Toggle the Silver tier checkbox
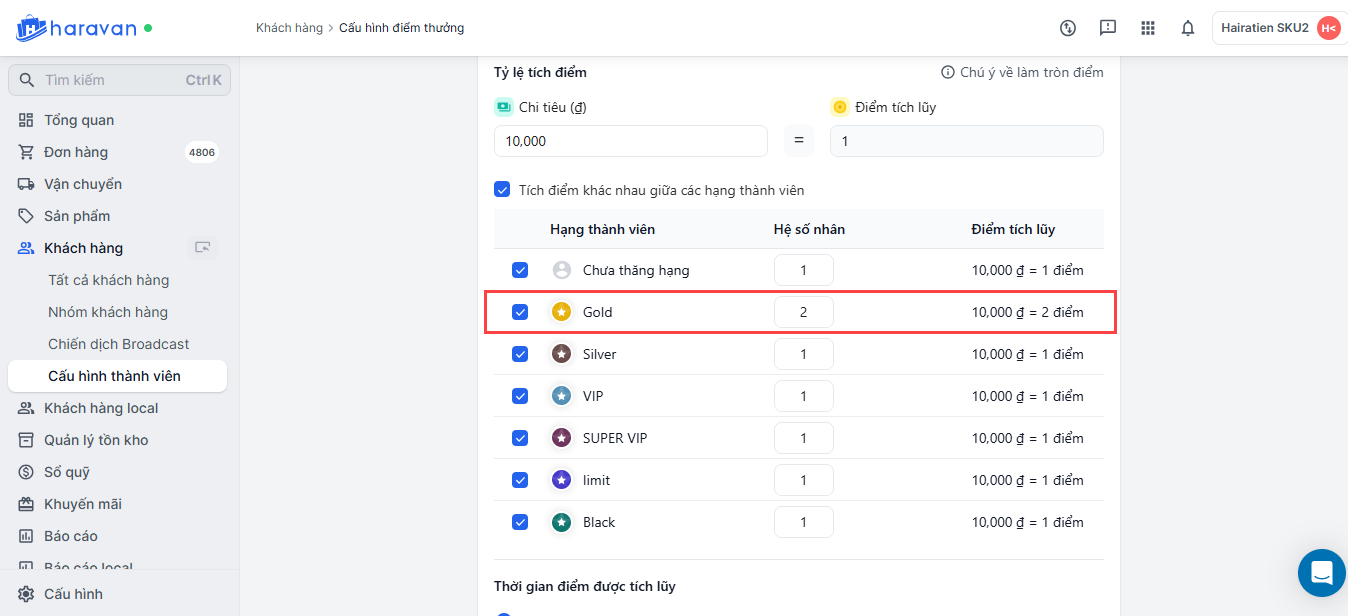 [x=520, y=354]
